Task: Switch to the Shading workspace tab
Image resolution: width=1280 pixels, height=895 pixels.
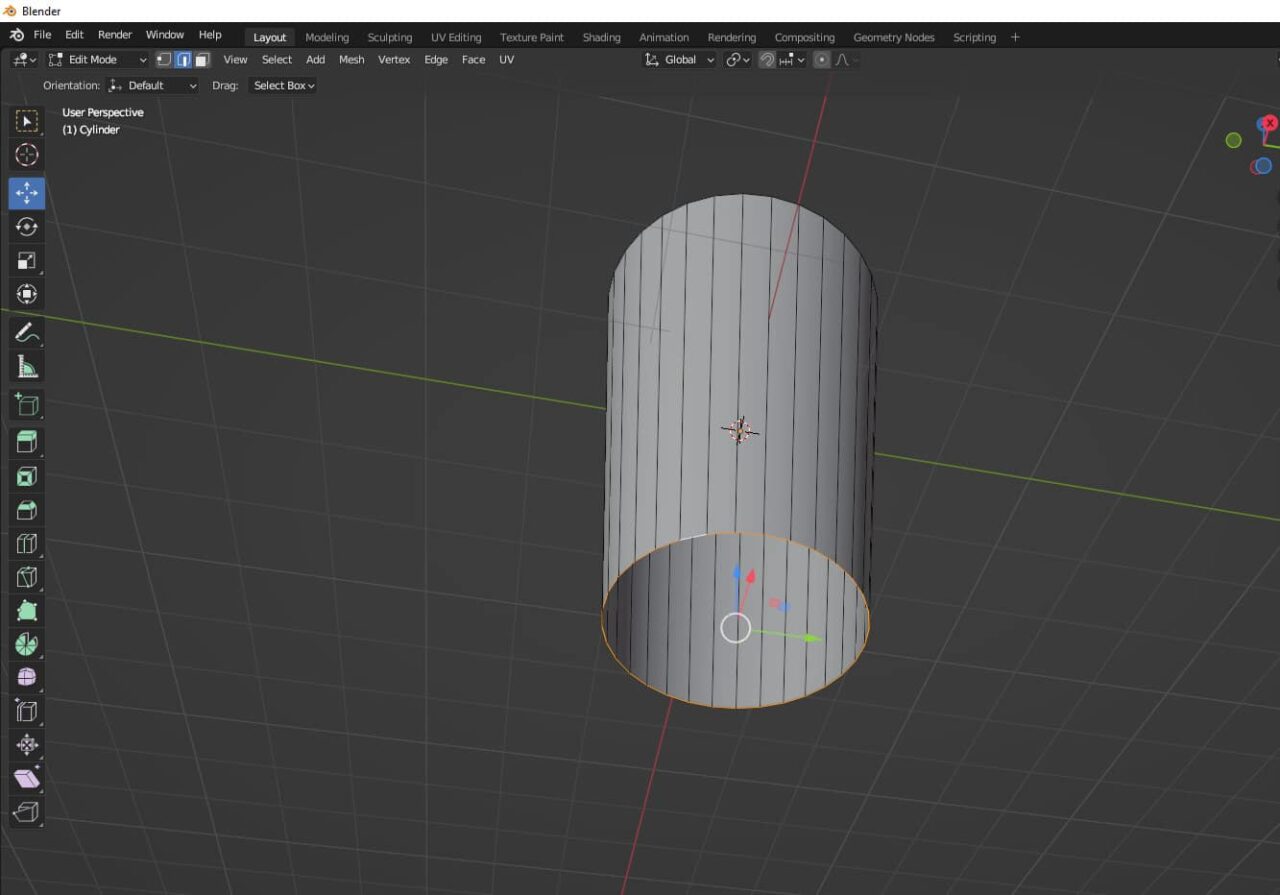Action: 601,37
